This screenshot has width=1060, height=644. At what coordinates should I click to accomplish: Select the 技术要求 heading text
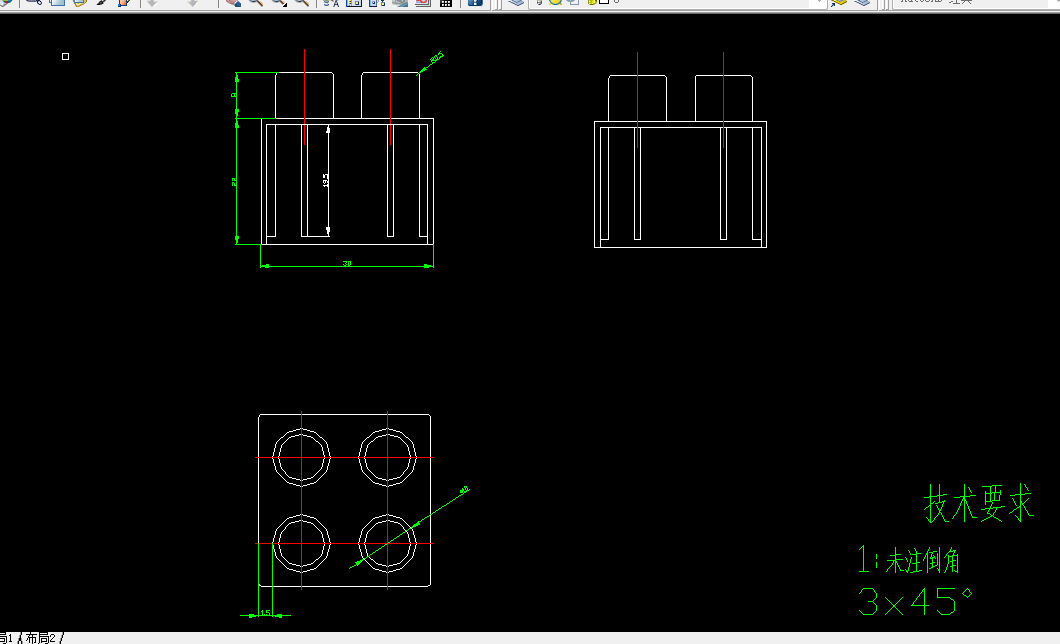tap(978, 503)
